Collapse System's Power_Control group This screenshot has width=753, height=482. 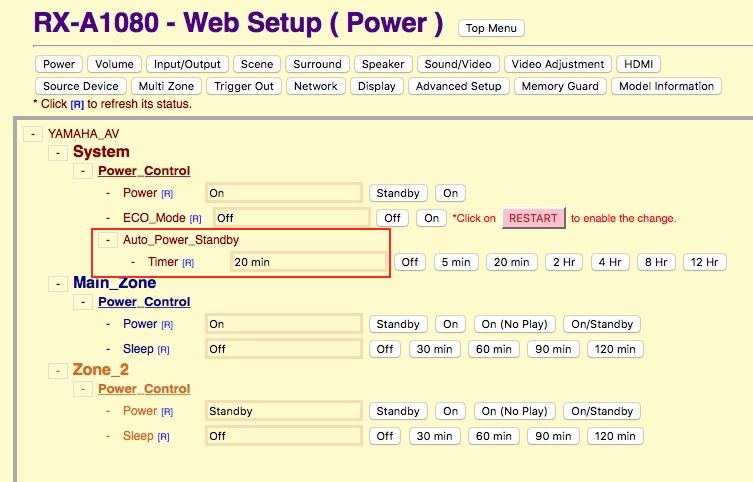click(83, 171)
